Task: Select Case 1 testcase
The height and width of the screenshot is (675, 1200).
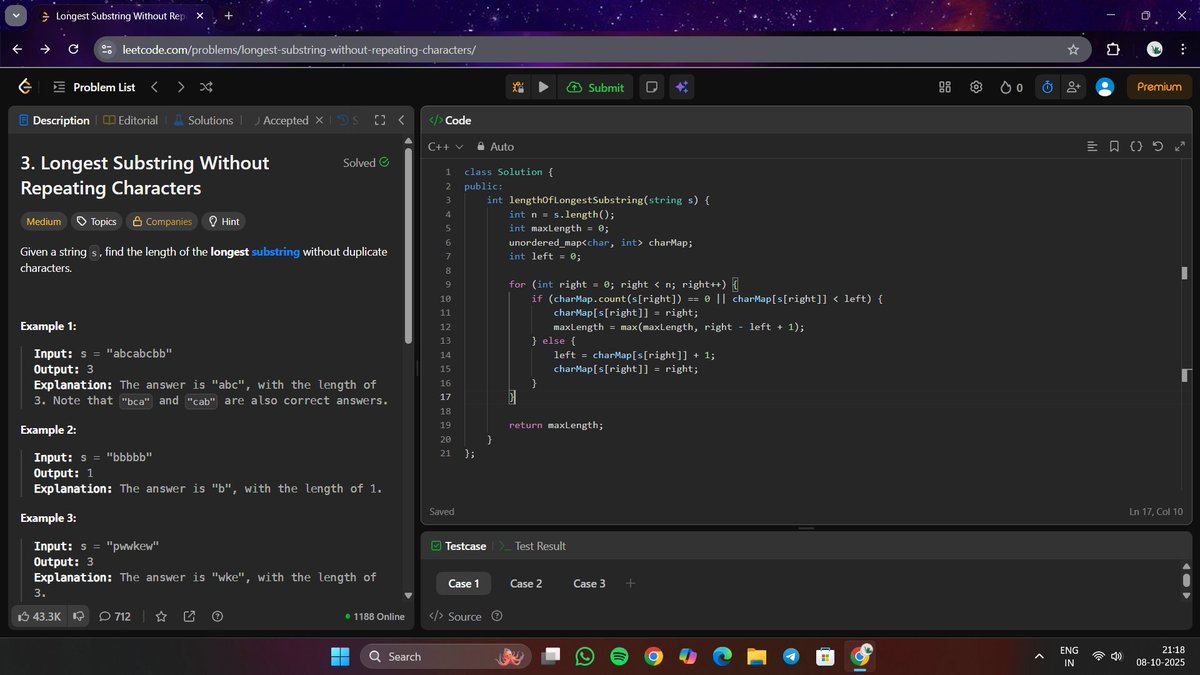Action: tap(463, 583)
